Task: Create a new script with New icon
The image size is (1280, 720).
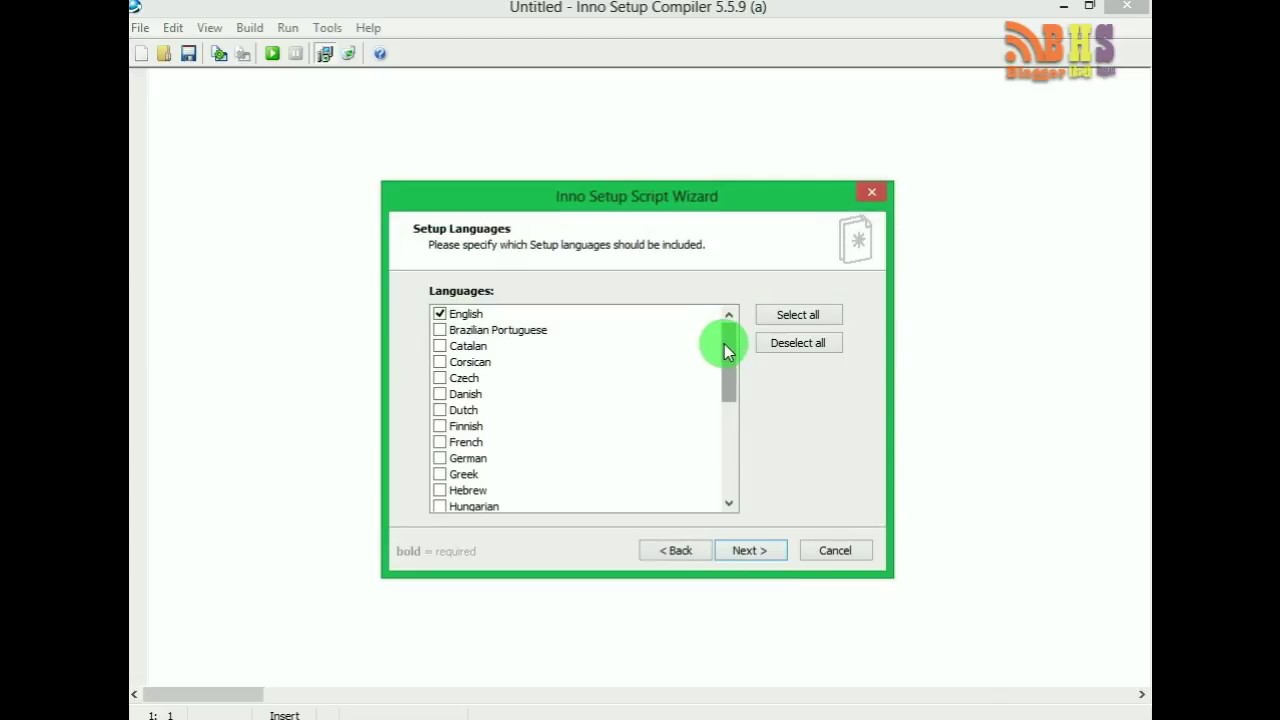Action: point(141,54)
